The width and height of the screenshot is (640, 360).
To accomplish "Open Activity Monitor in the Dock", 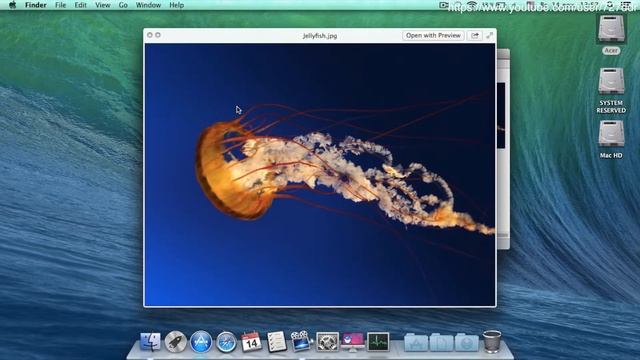I will click(x=378, y=342).
